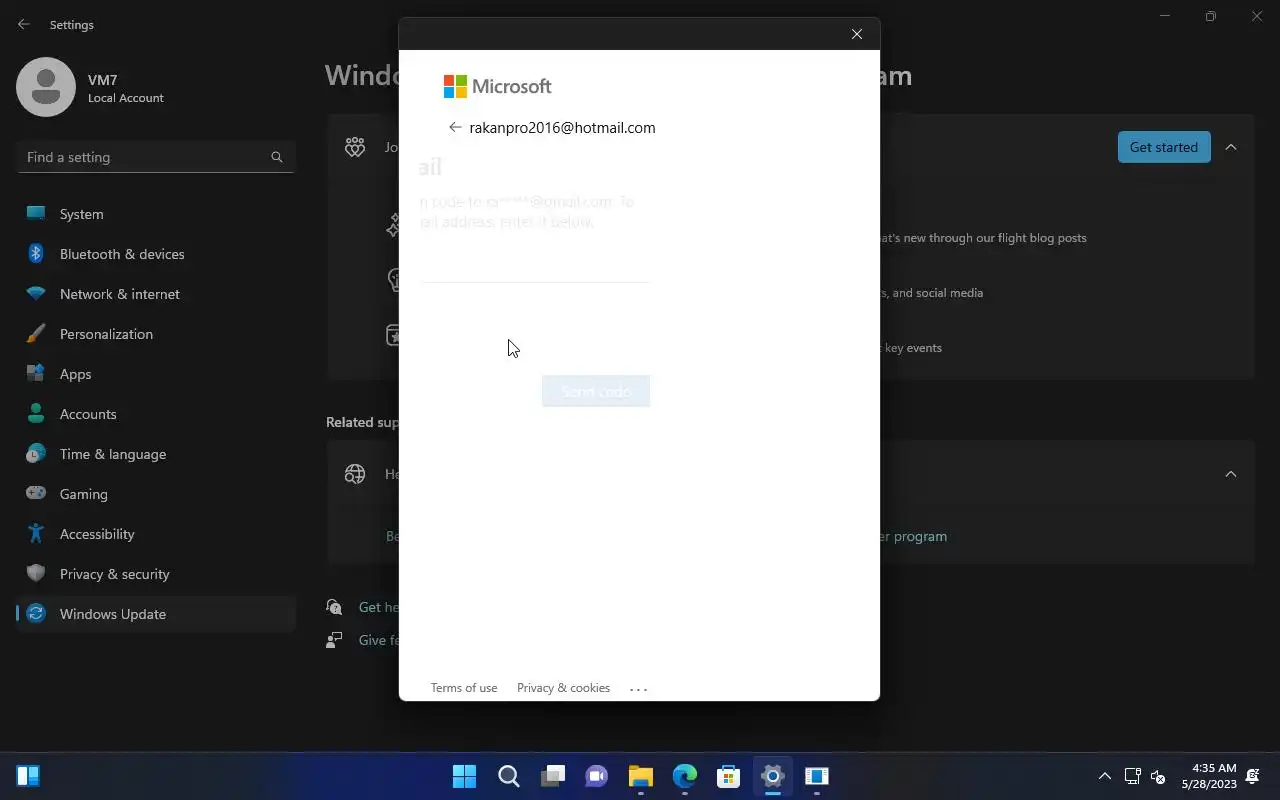This screenshot has width=1280, height=800.
Task: Open Personalization settings
Action: [x=156, y=334]
